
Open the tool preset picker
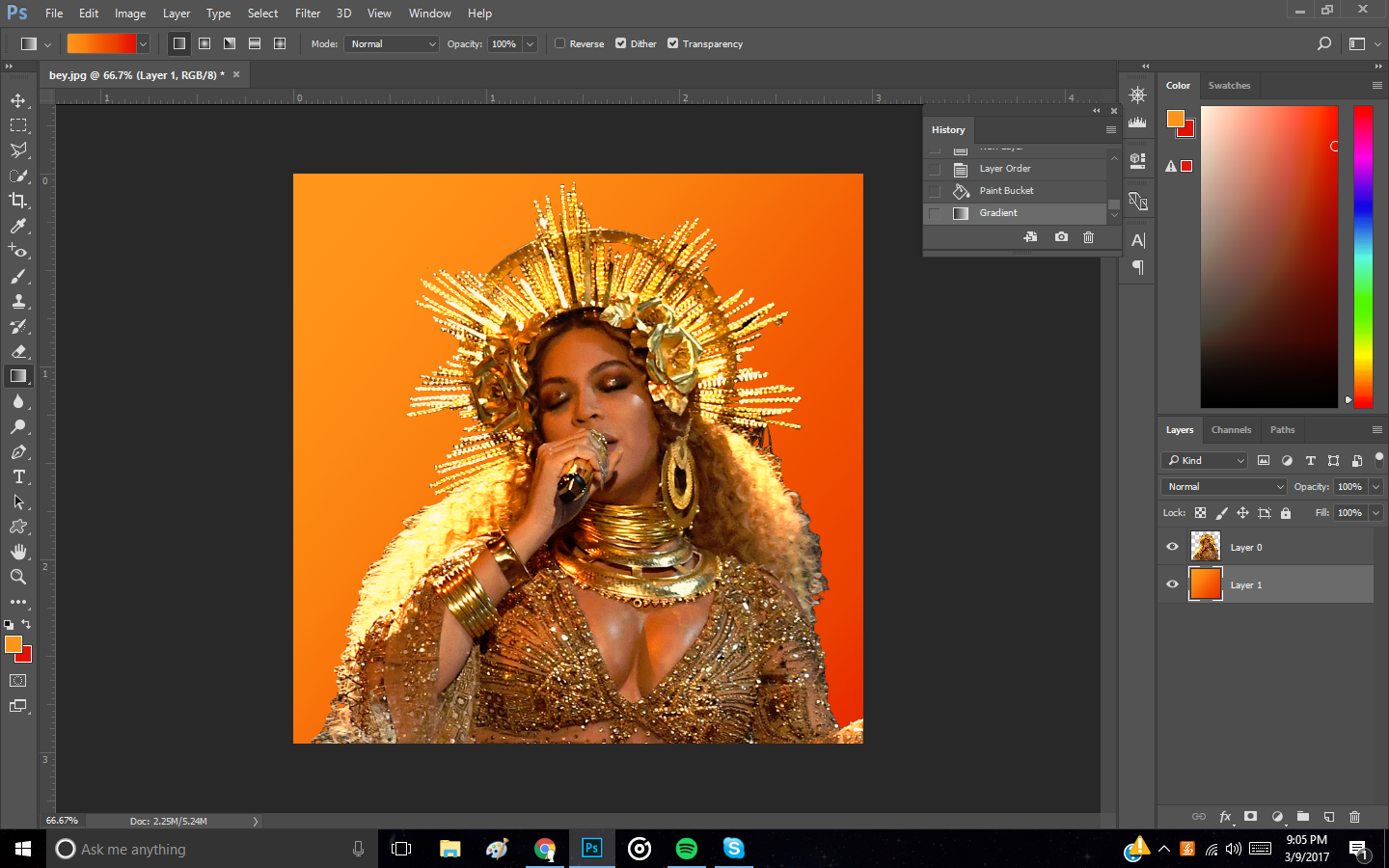[34, 43]
